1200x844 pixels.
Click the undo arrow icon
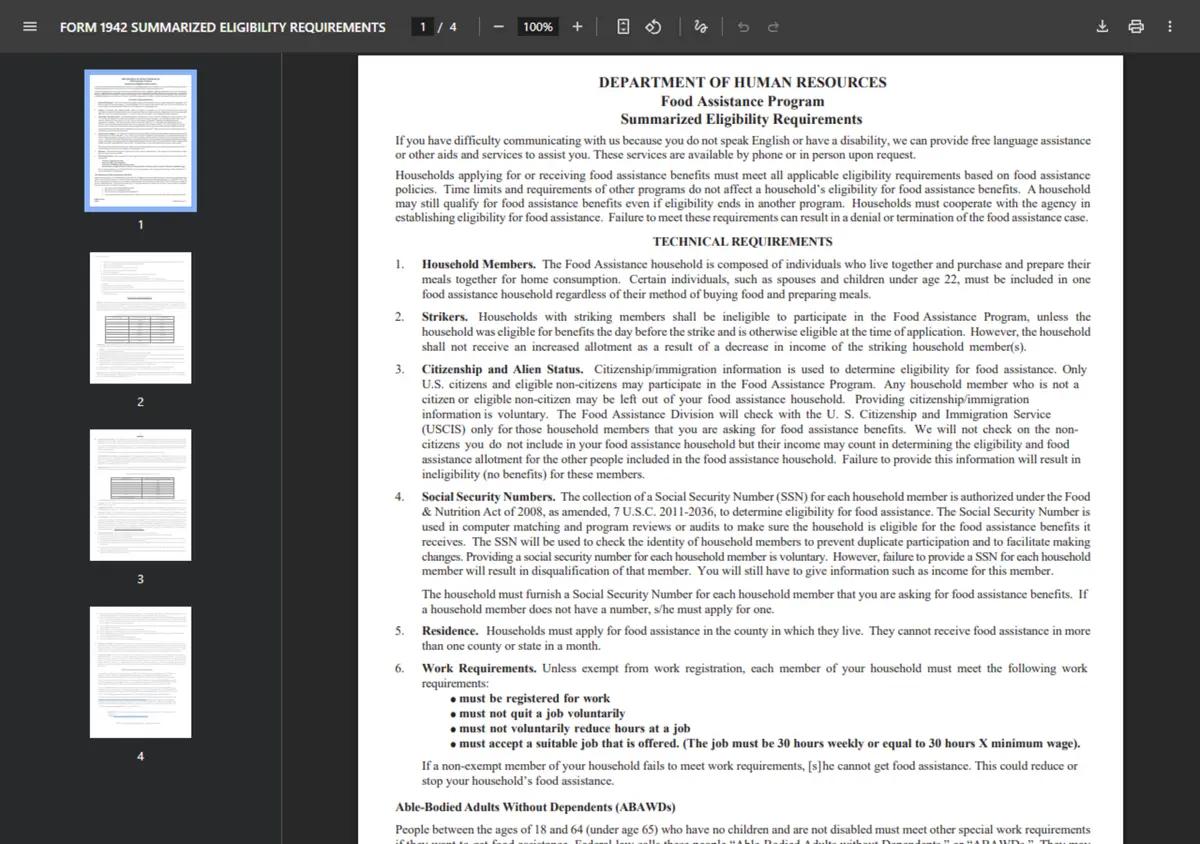pos(743,27)
